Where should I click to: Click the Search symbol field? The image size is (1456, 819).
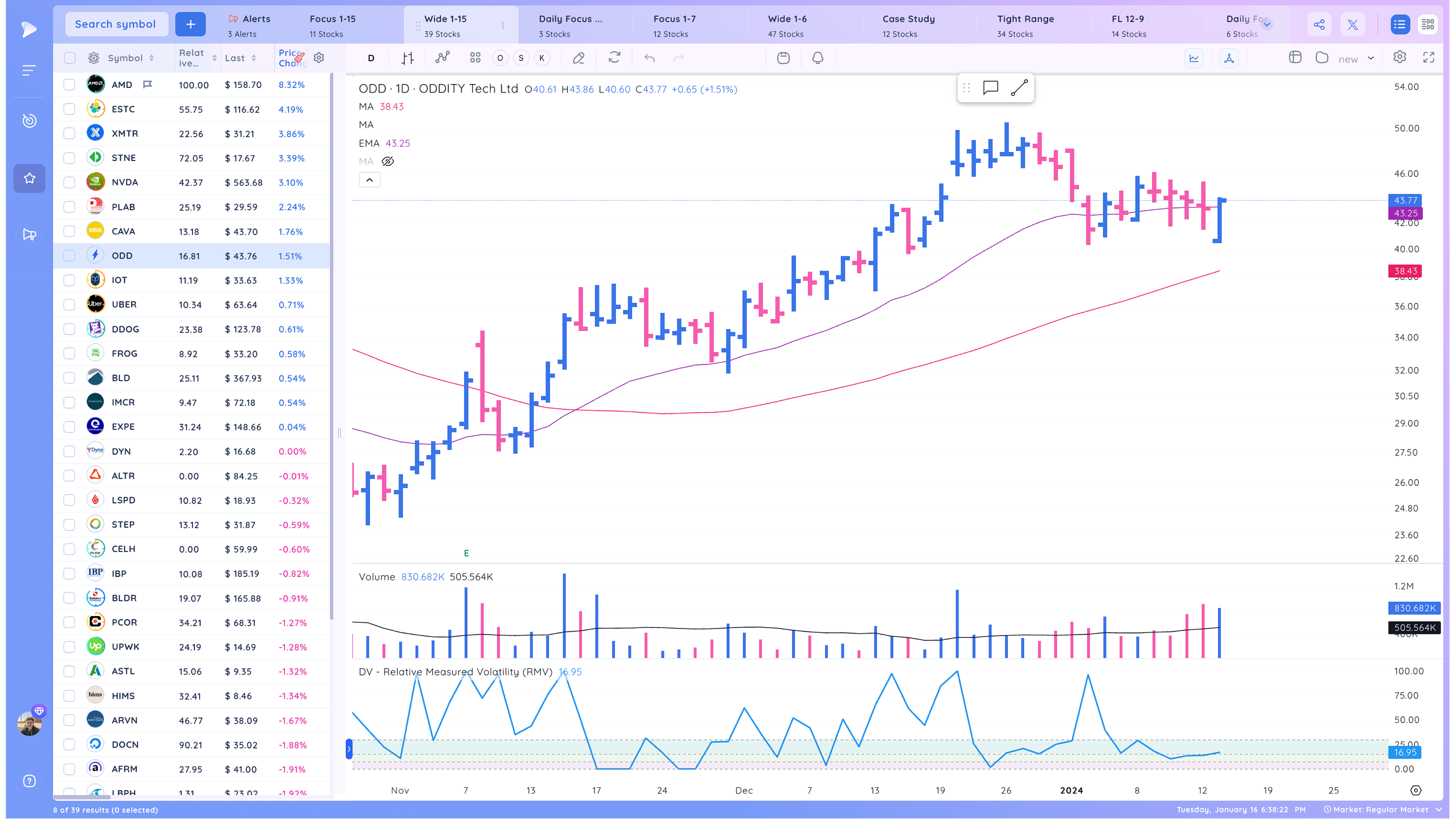pyautogui.click(x=116, y=24)
